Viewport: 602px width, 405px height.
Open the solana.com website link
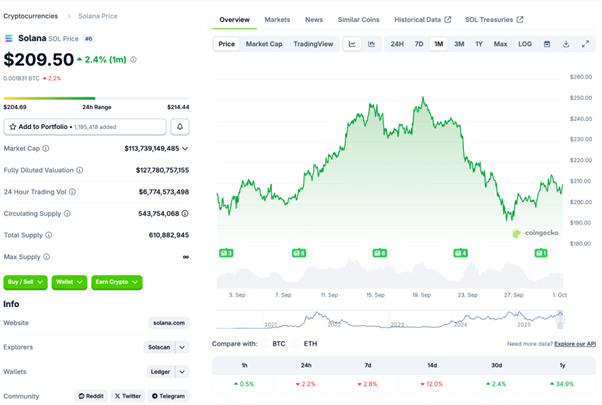[167, 323]
